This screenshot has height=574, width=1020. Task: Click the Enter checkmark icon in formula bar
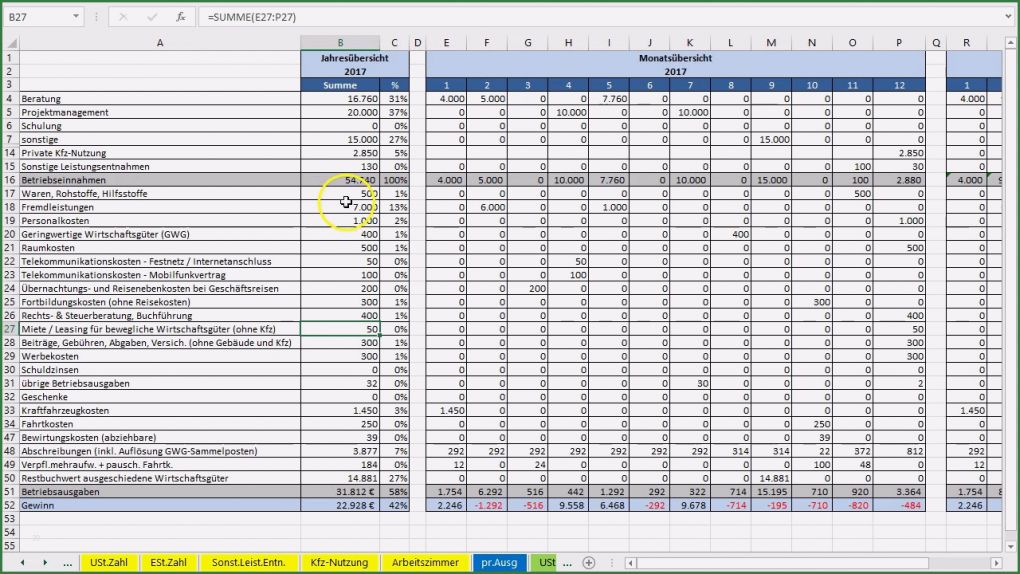(x=150, y=17)
